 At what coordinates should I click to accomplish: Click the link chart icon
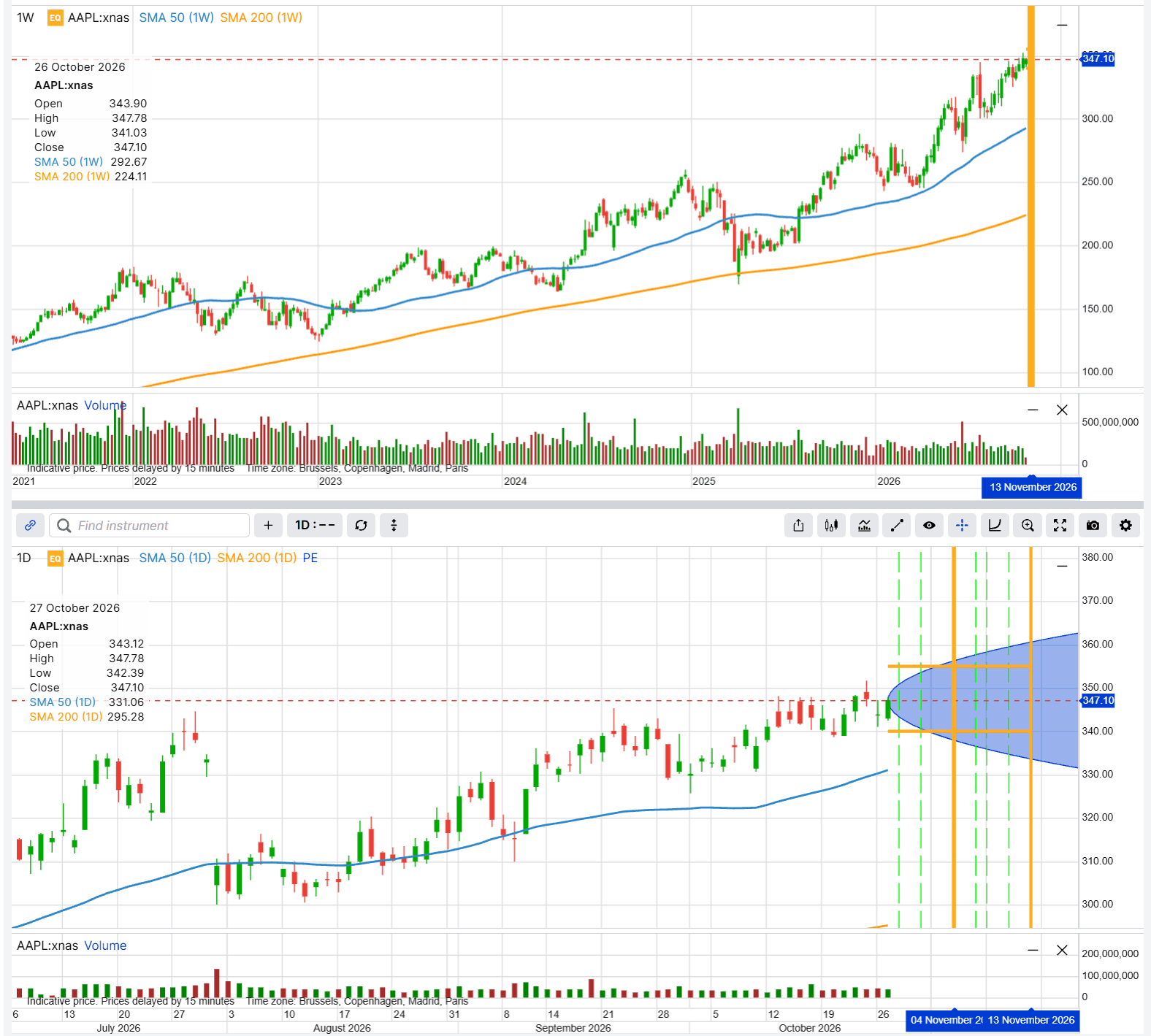(x=31, y=525)
